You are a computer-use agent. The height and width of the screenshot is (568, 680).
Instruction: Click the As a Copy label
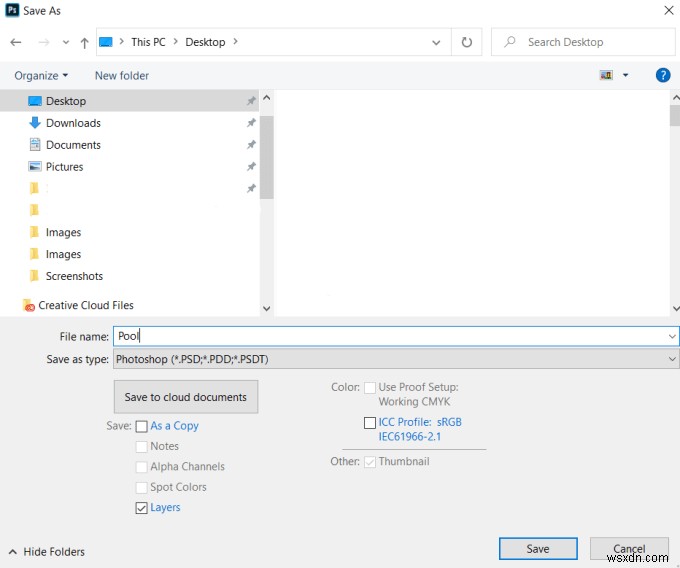tap(174, 426)
